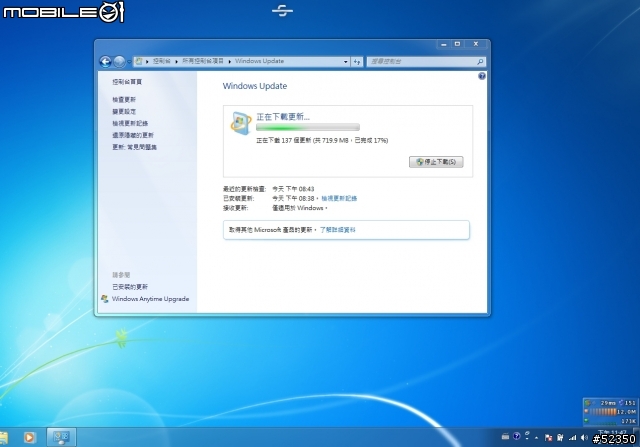Click the volume speaker tray icon
The width and height of the screenshot is (640, 447).
(584, 438)
